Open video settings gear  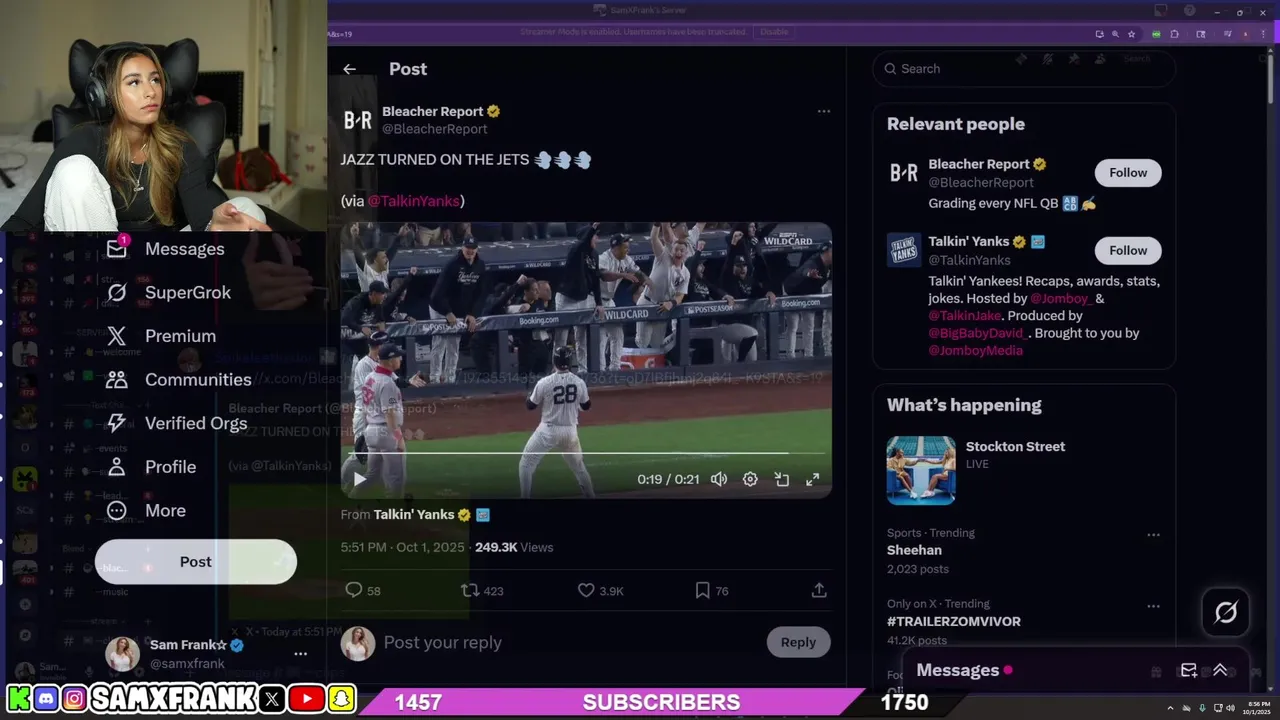(x=750, y=479)
